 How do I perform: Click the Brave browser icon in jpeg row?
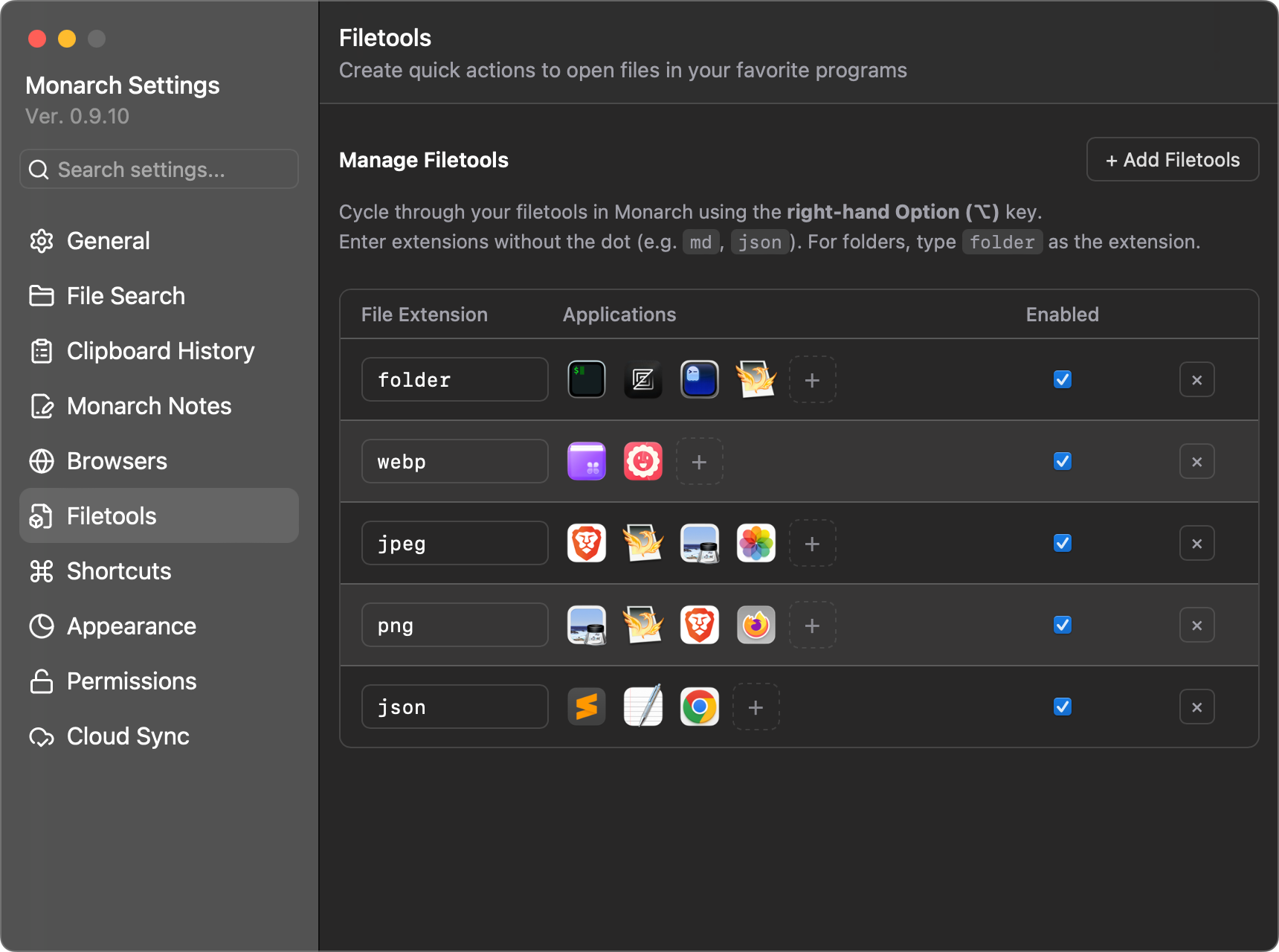tap(587, 543)
